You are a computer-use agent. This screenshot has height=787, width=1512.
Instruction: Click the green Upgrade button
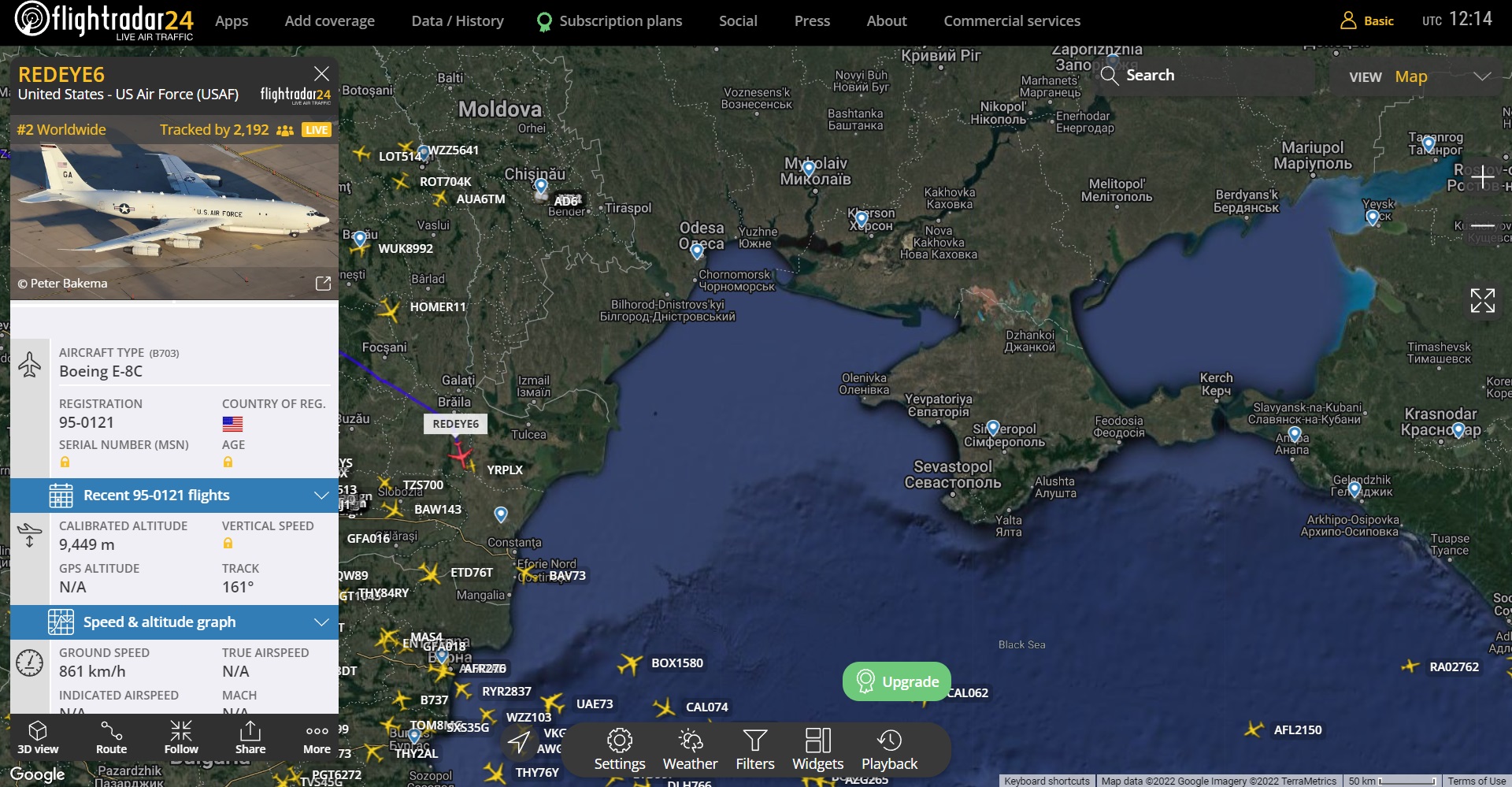[x=897, y=681]
